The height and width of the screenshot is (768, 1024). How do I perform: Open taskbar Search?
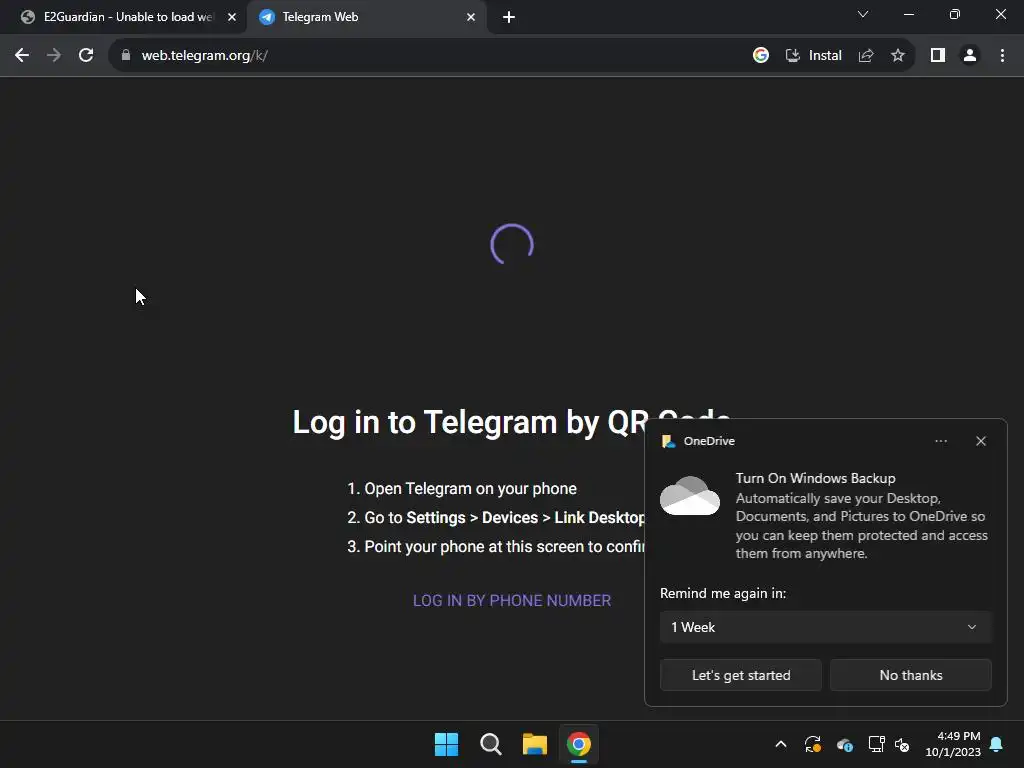tap(490, 744)
